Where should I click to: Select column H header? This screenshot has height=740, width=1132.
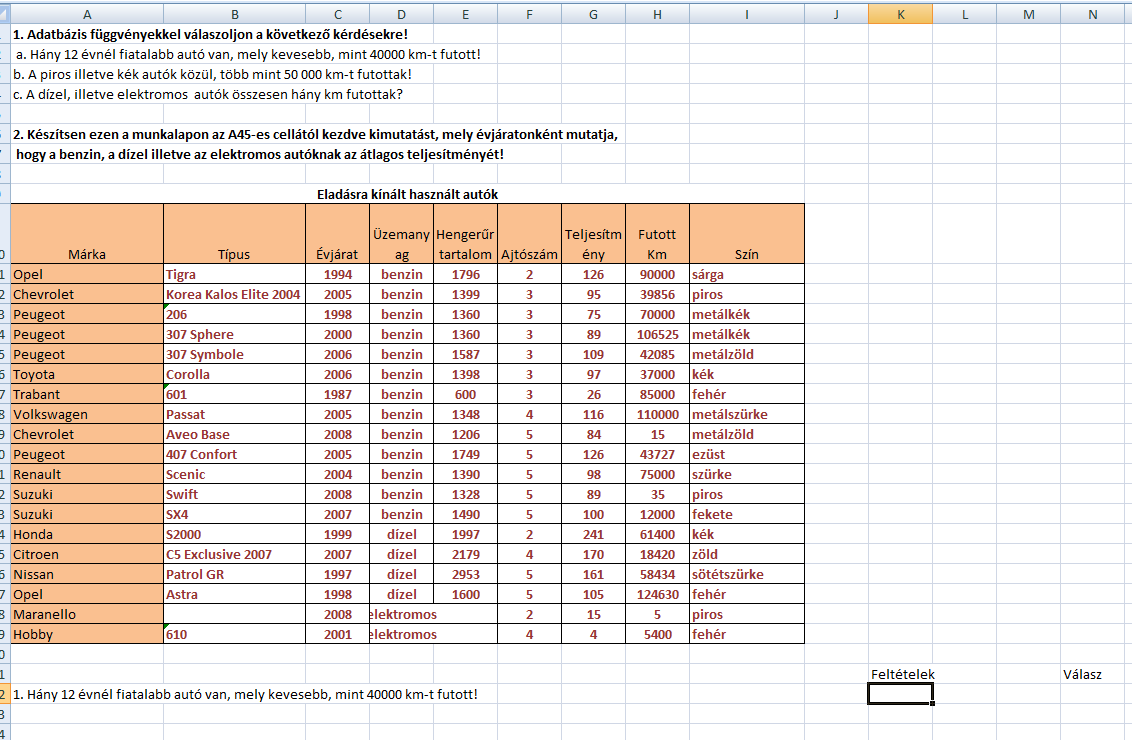click(657, 14)
